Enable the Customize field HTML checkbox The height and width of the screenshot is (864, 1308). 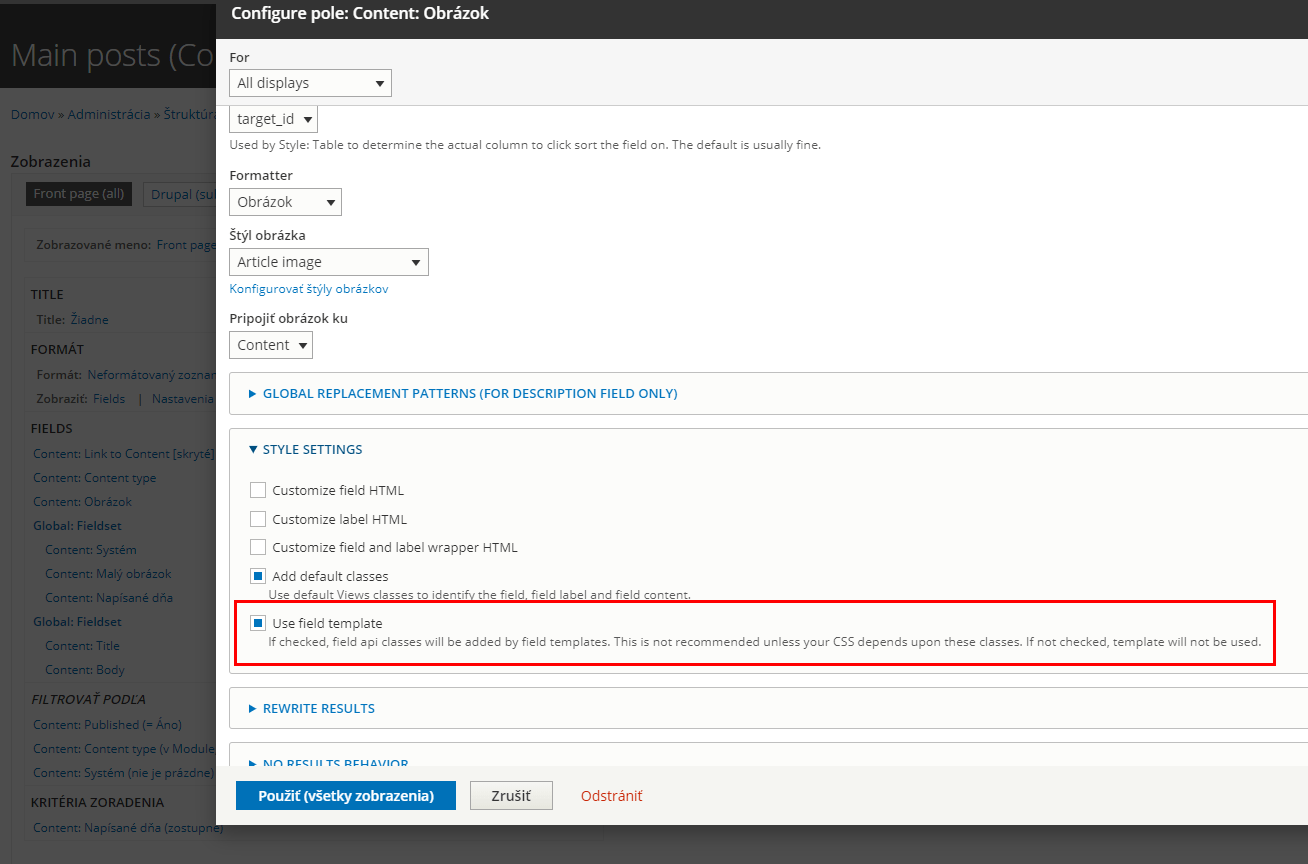point(257,490)
